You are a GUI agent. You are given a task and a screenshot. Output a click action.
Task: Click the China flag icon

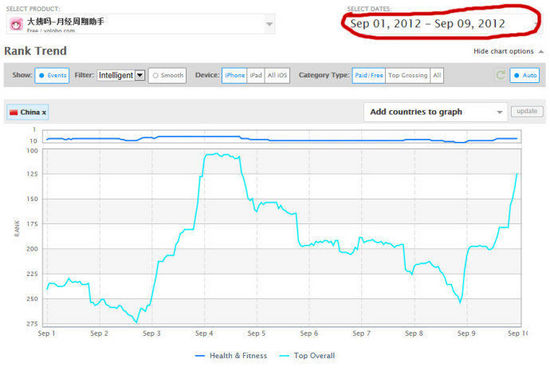[14, 113]
